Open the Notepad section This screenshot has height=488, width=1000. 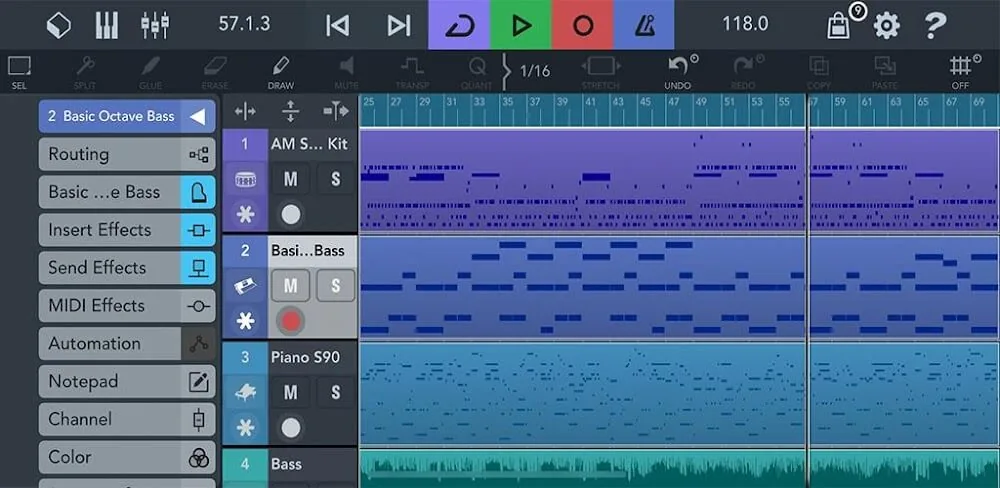127,381
